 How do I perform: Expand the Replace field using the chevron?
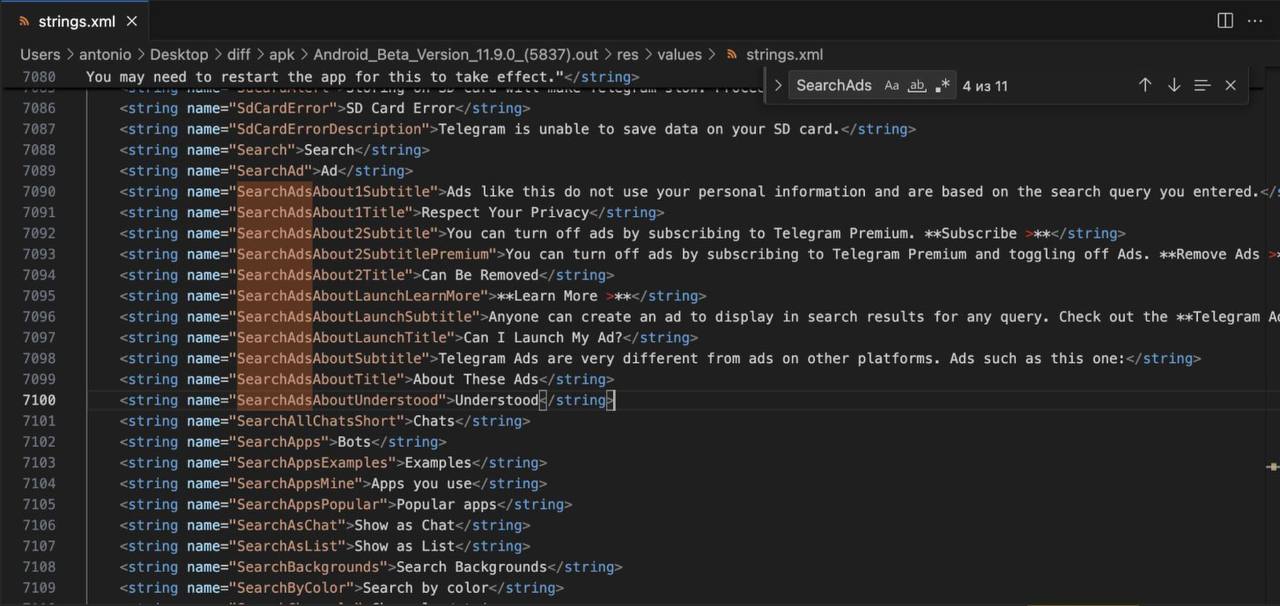(778, 85)
